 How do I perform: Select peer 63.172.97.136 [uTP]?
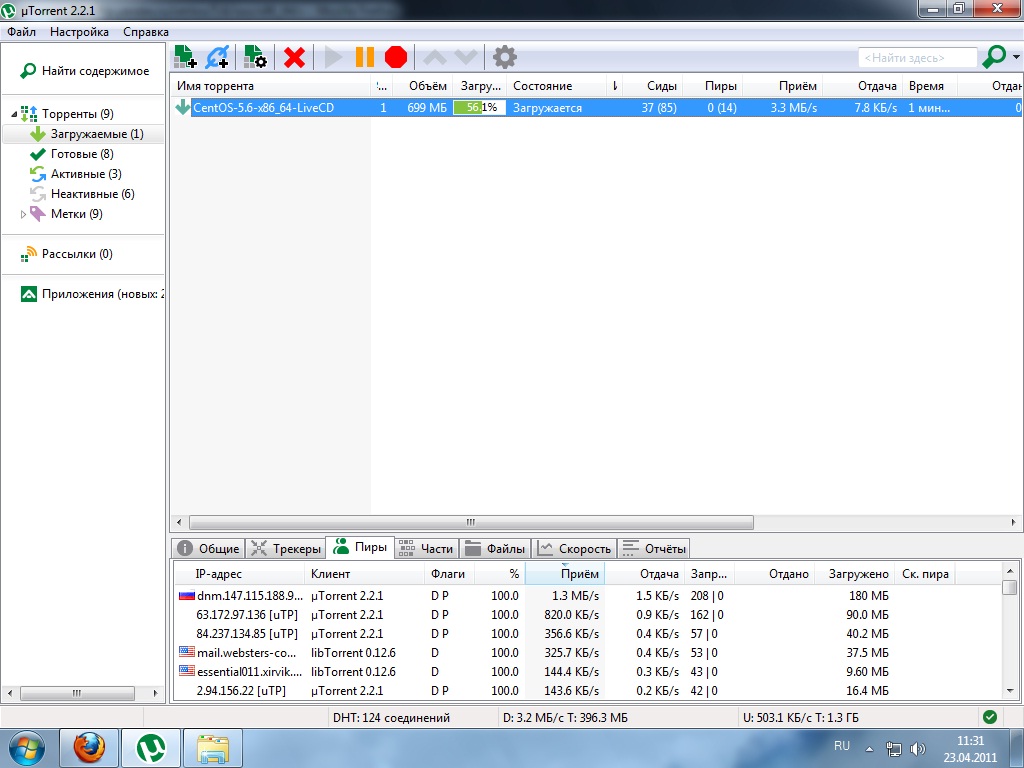[x=588, y=615]
